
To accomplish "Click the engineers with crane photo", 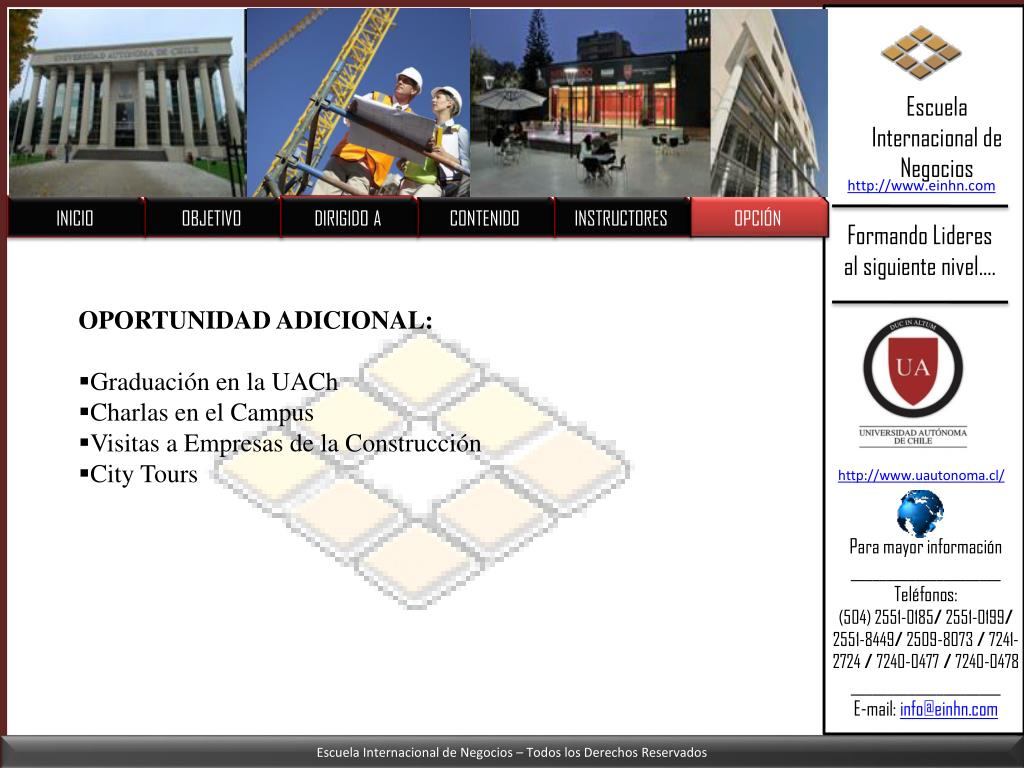I will point(358,103).
